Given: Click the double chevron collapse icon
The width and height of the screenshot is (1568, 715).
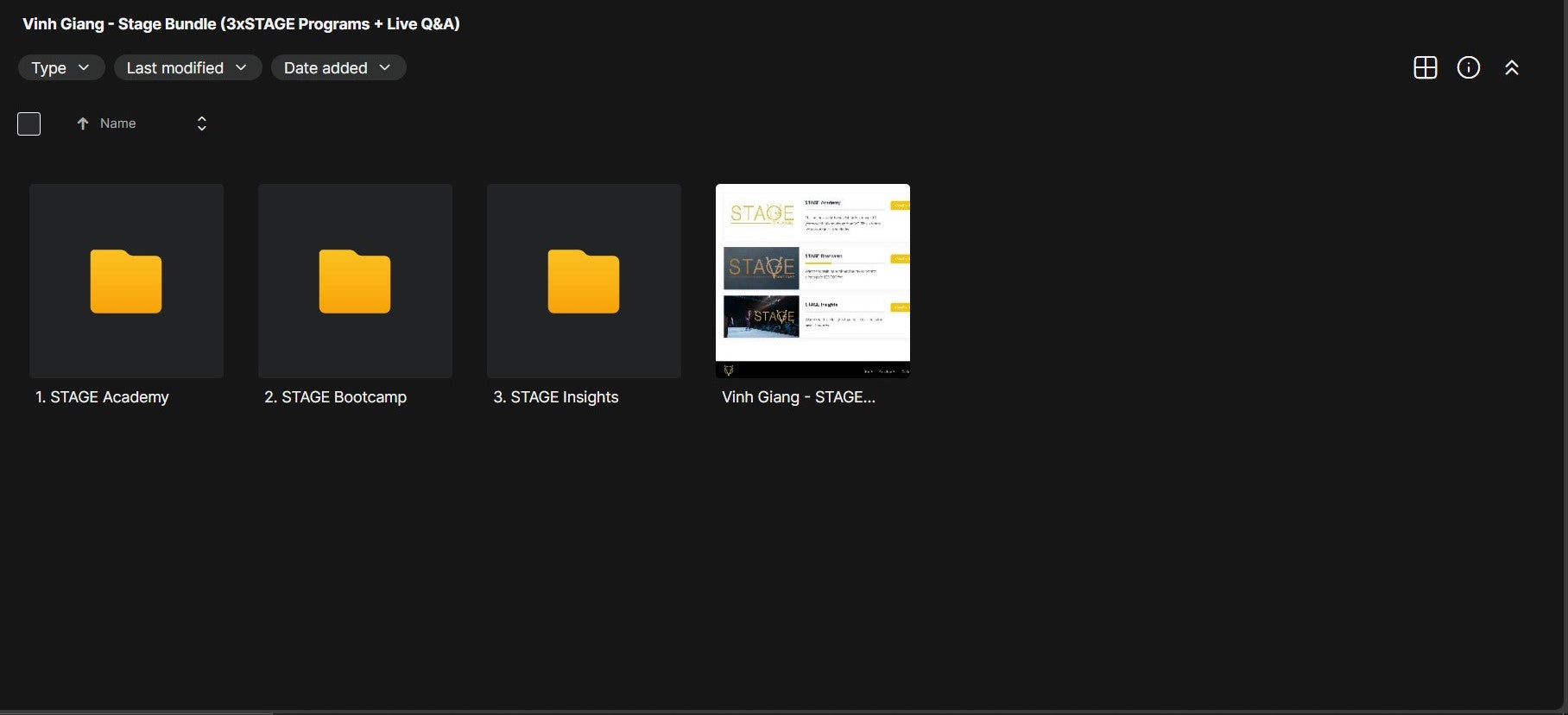Looking at the screenshot, I should click(1511, 67).
